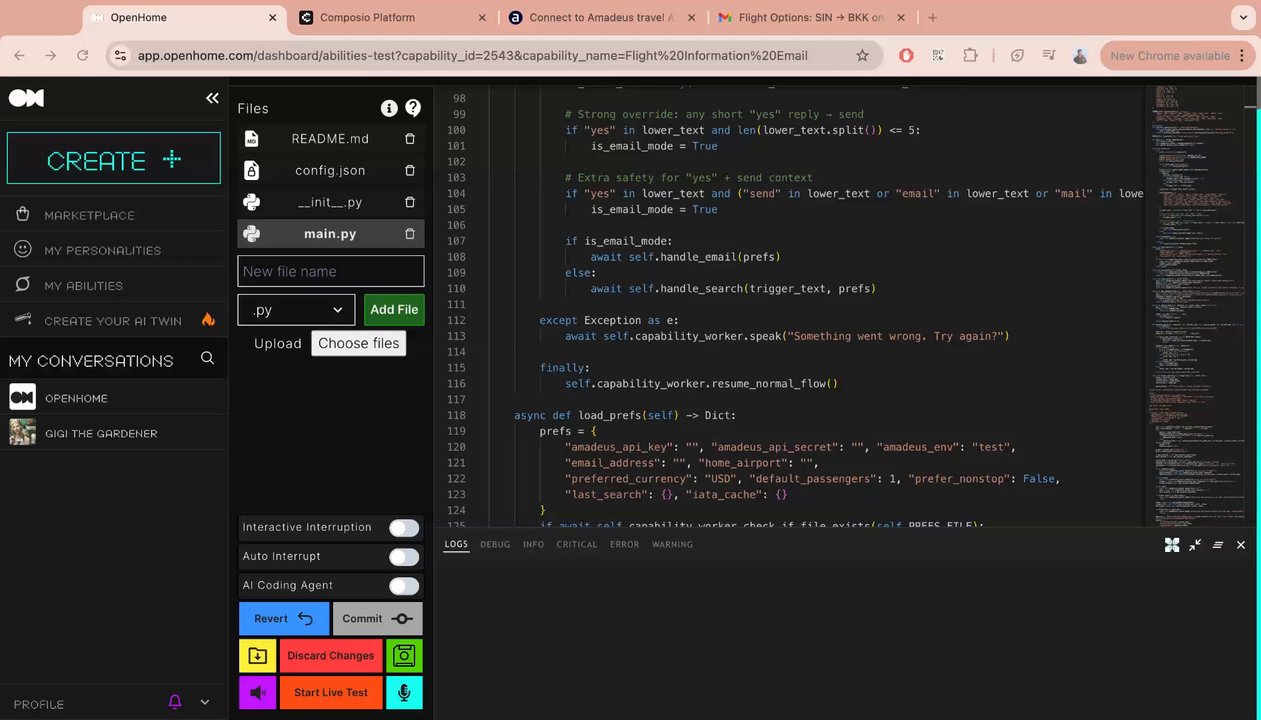
Task: Select config.json file
Action: [x=330, y=171]
